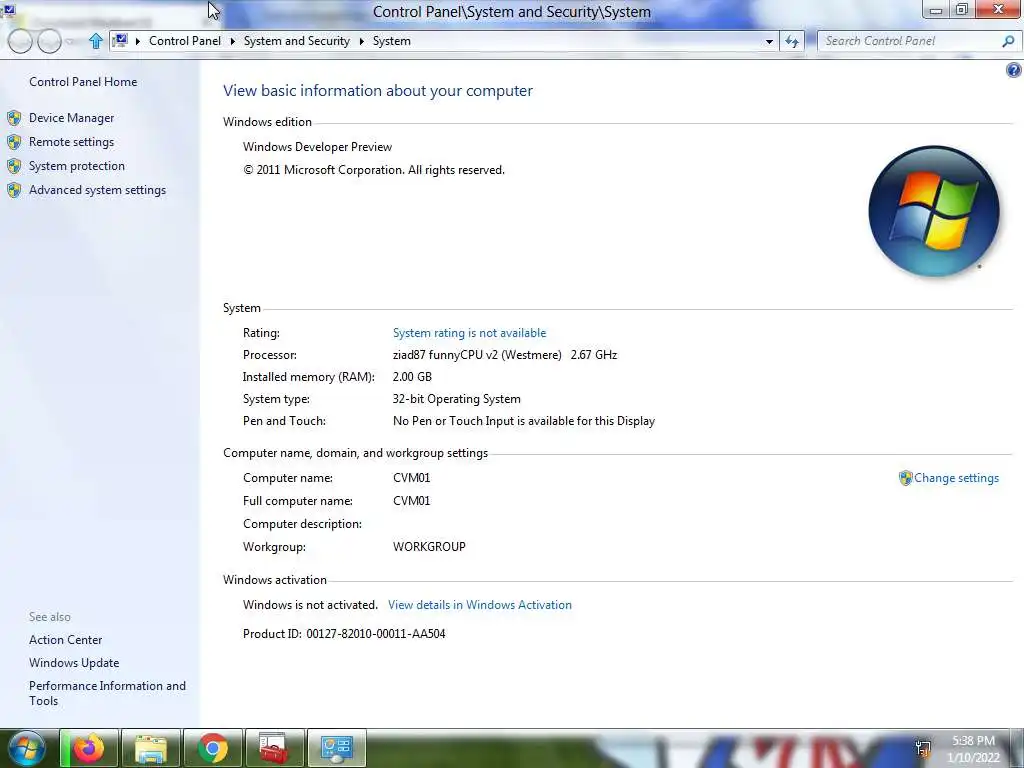Click Windows Developer Preview text
The height and width of the screenshot is (768, 1024).
tap(317, 147)
